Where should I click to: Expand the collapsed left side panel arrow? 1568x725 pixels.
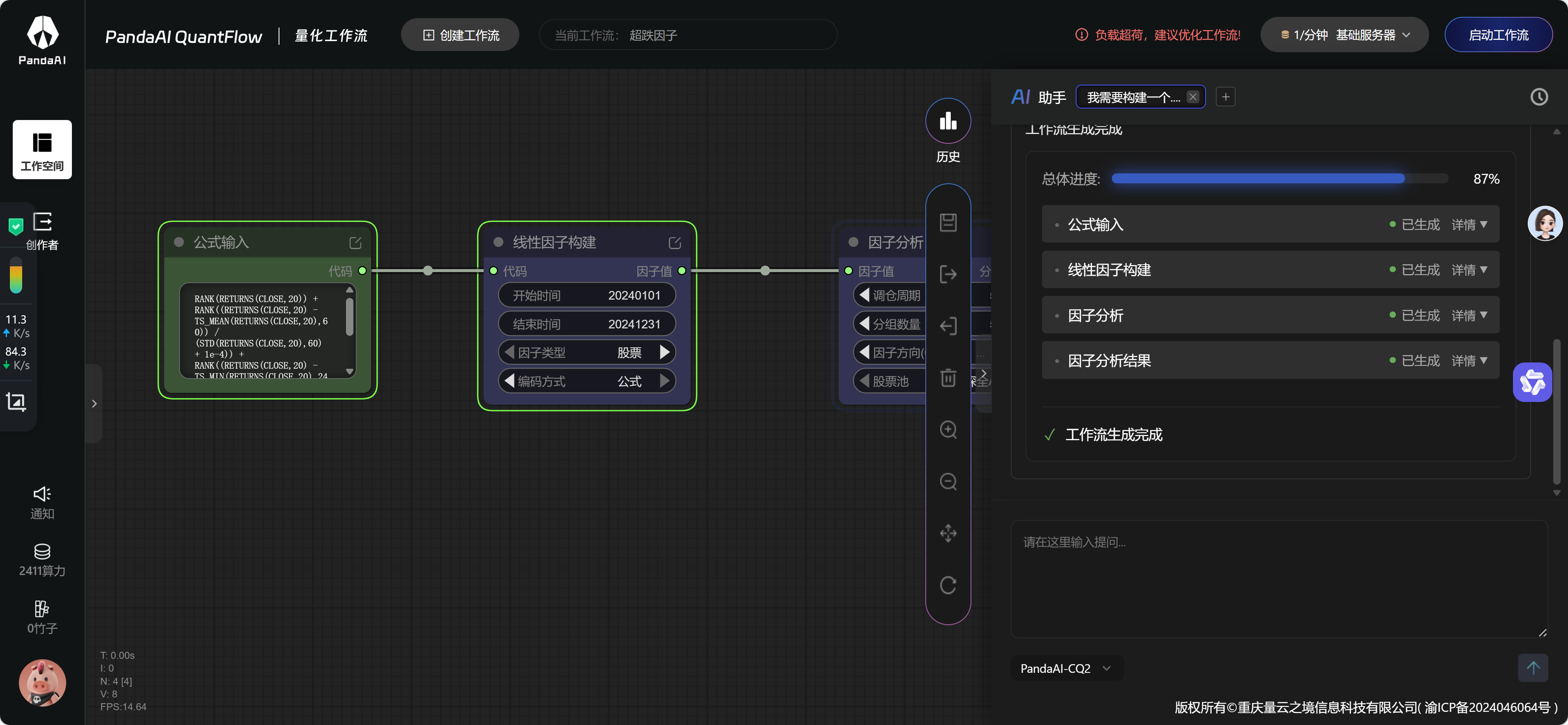click(x=94, y=403)
